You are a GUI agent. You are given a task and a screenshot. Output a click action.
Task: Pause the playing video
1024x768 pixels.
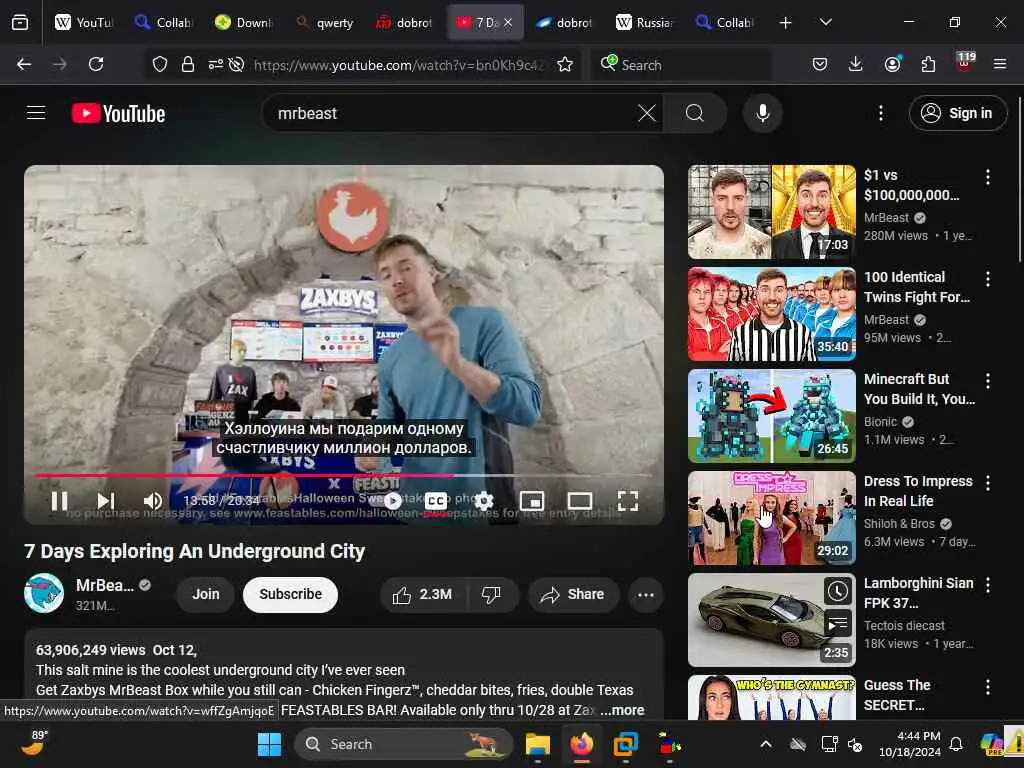pyautogui.click(x=59, y=501)
